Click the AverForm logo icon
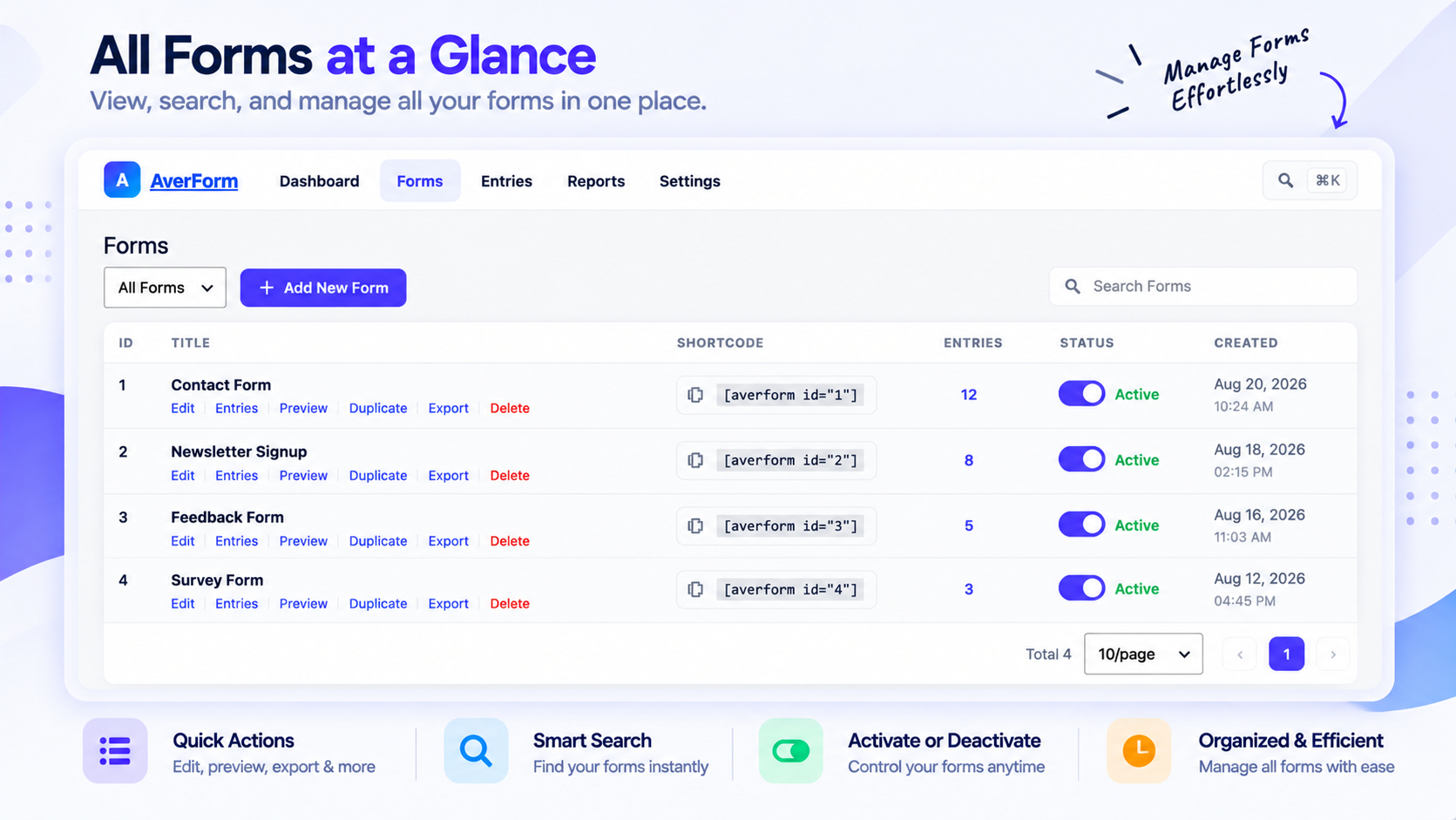This screenshot has height=820, width=1456. [122, 180]
